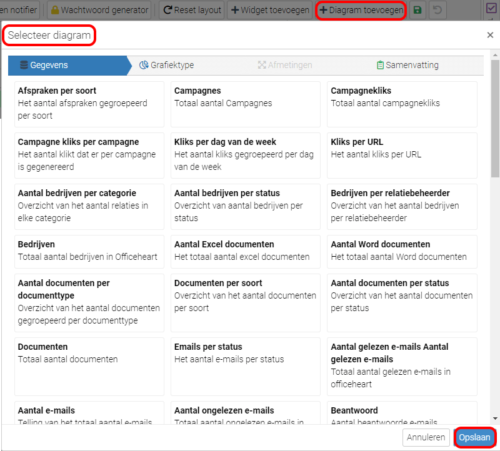Choose Aantal documenten per documenttype
Viewport: 500px width, 451px height.
point(89,303)
